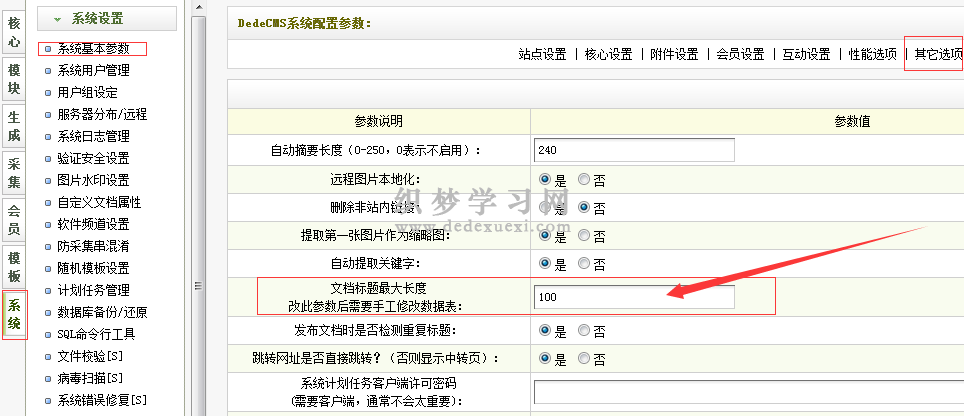
Task: Click the sidebar vertical scrollbar grip
Action: click(199, 285)
